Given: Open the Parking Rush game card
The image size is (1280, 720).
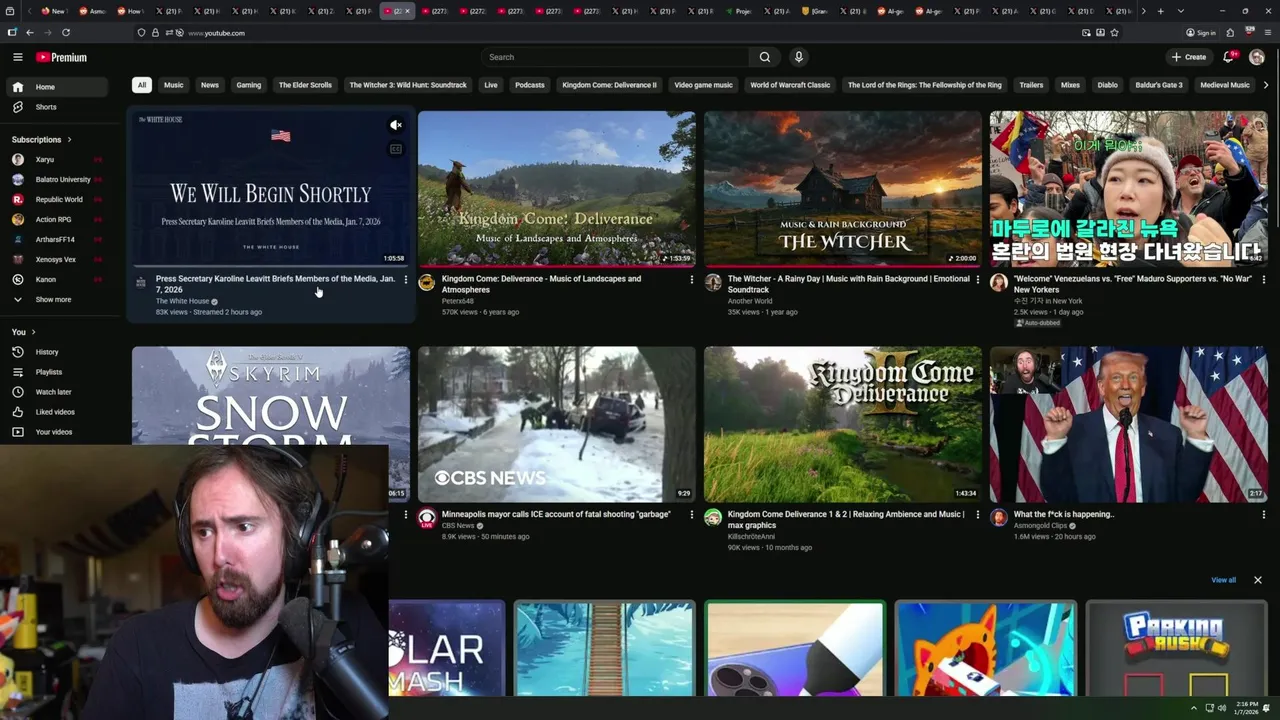Looking at the screenshot, I should [1176, 648].
